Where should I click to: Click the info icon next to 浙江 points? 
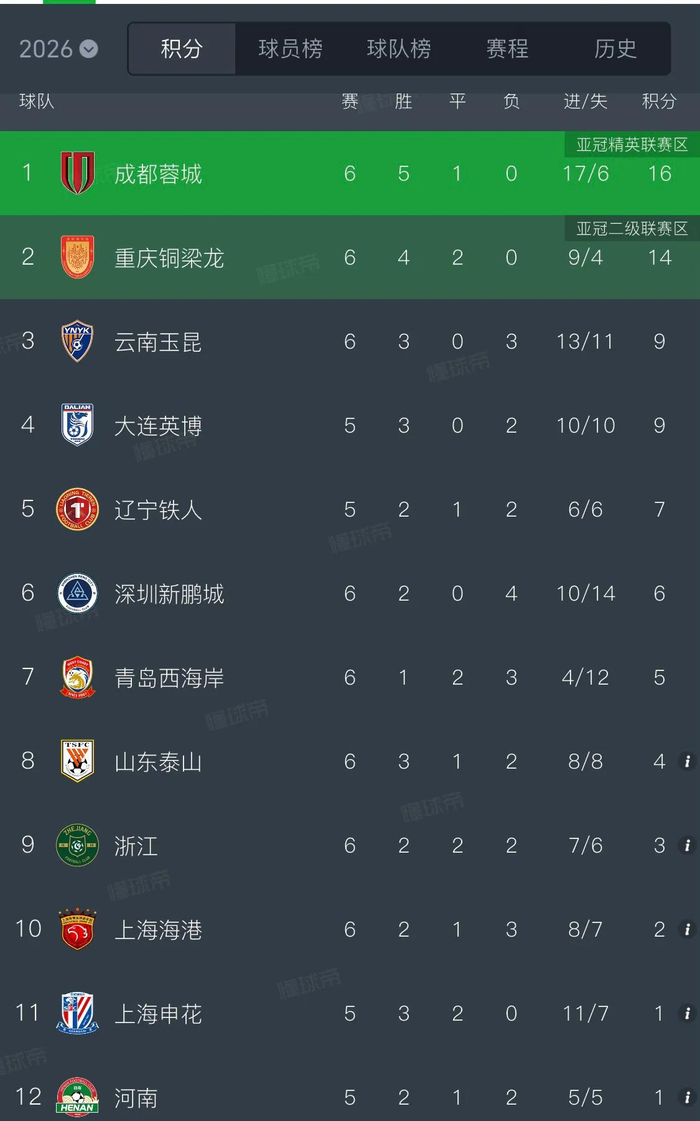click(x=687, y=845)
